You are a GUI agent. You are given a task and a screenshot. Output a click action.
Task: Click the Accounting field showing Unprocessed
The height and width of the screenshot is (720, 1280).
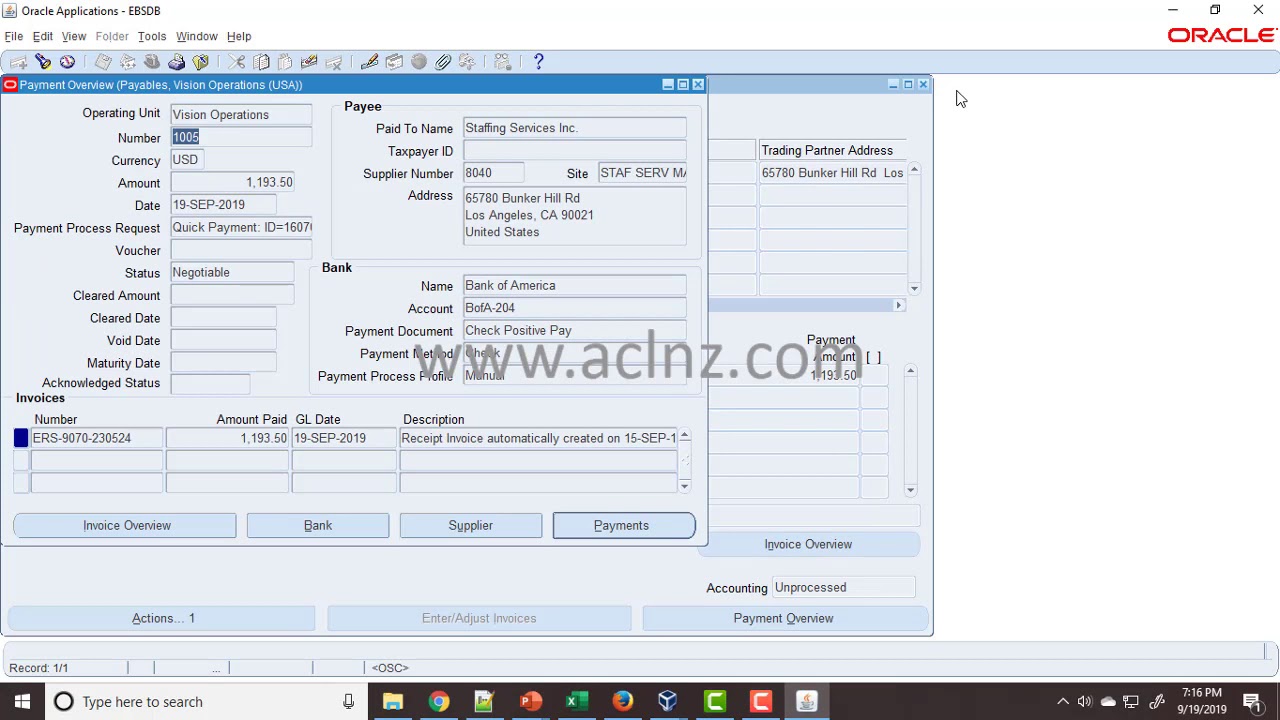point(843,588)
